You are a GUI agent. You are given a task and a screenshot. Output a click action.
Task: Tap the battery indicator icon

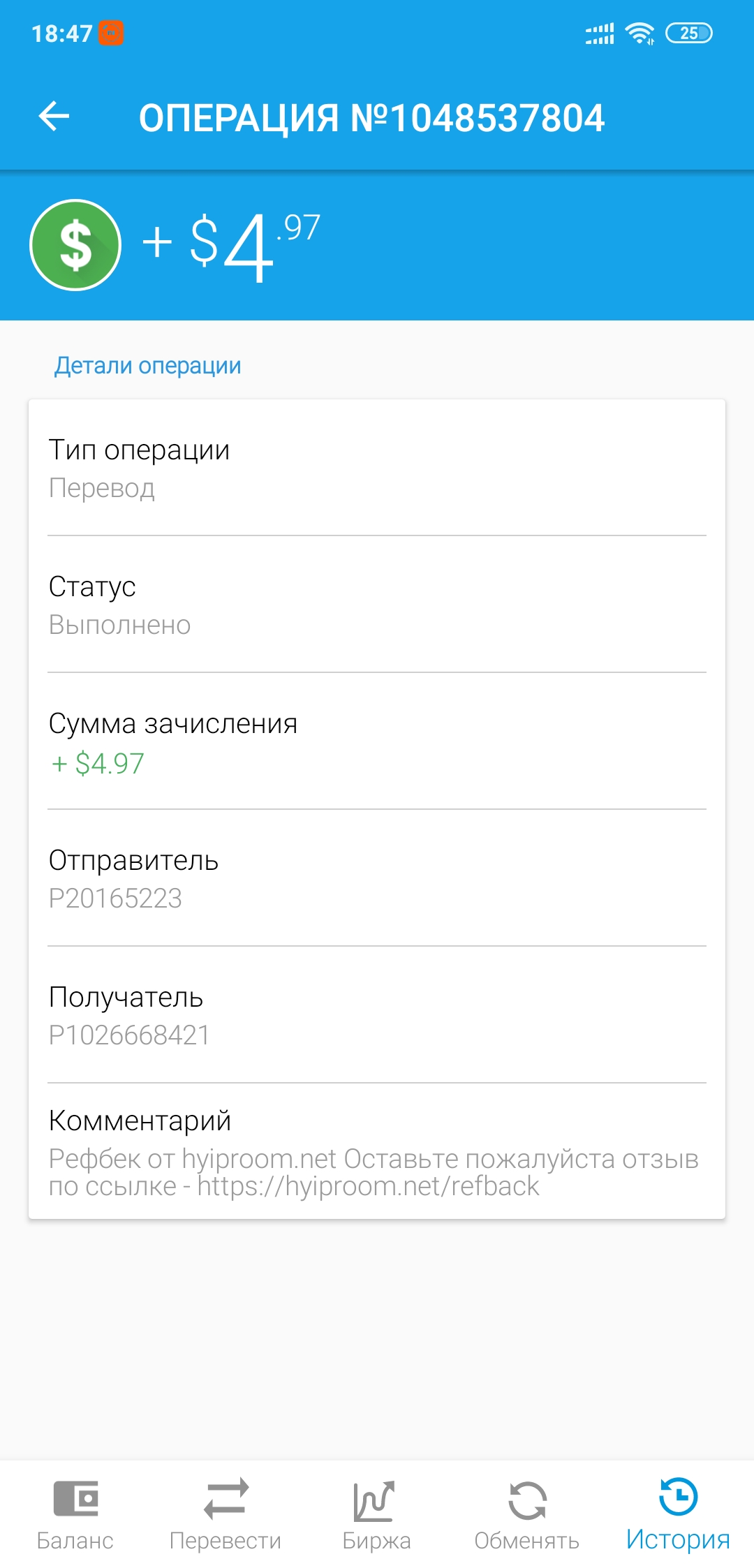(688, 33)
